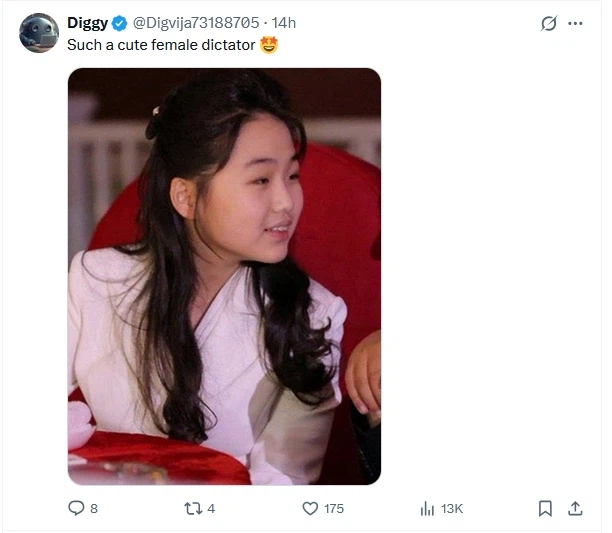This screenshot has height=533, width=612.
Task: Open the post via 14h timestamp
Action: point(284,23)
